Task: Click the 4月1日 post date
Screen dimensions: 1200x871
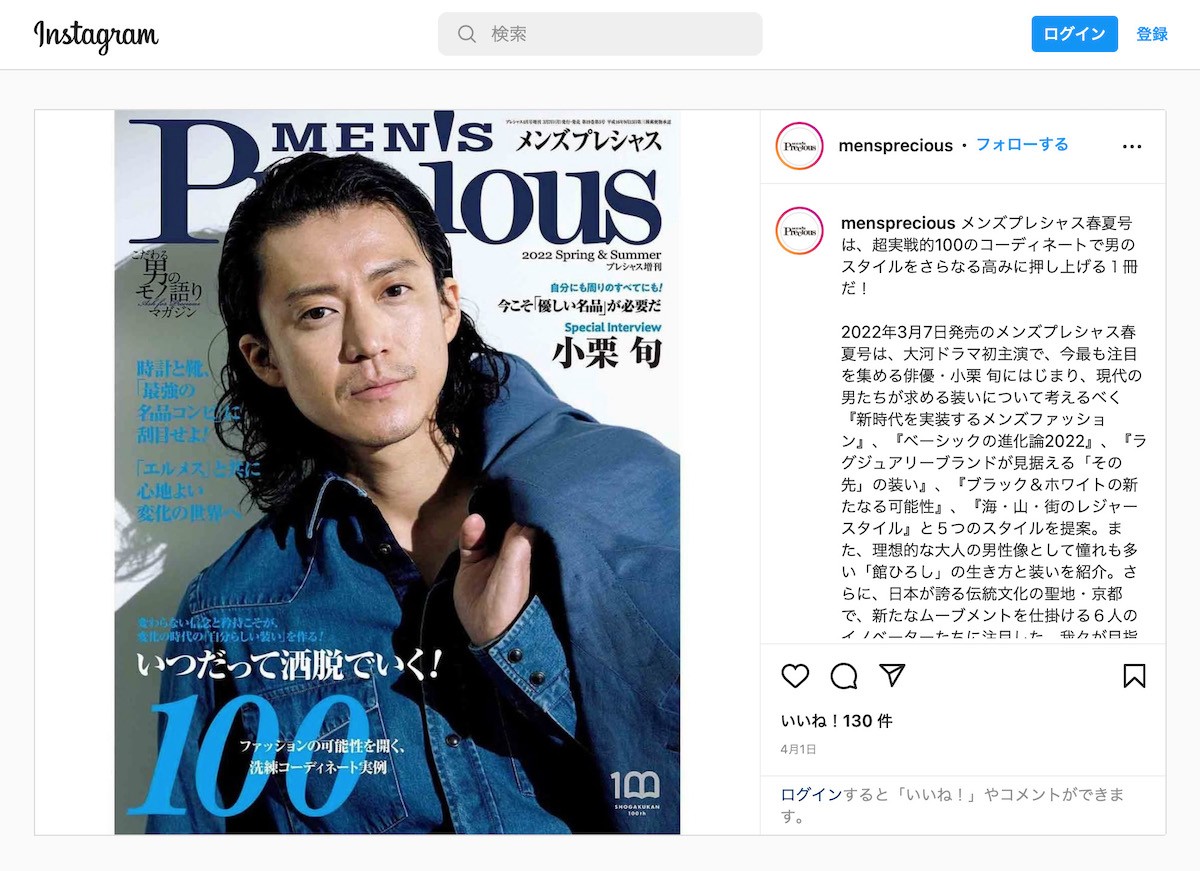Action: tap(799, 749)
